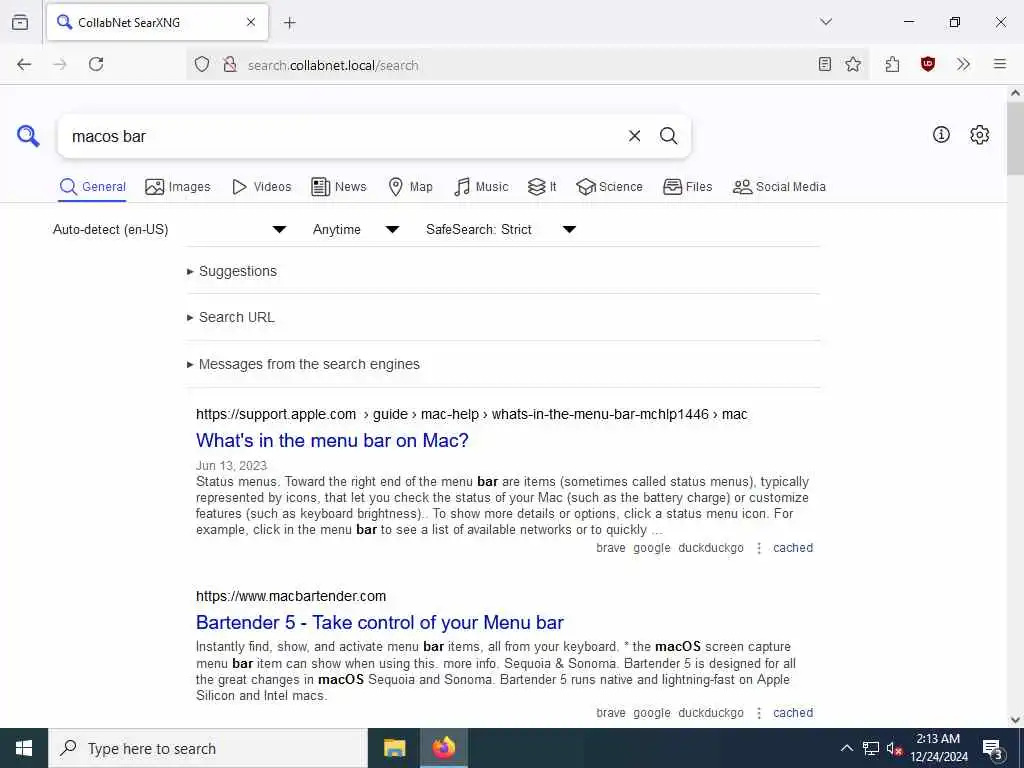Image resolution: width=1024 pixels, height=768 pixels.
Task: Switch to the Music search tab
Action: [481, 187]
